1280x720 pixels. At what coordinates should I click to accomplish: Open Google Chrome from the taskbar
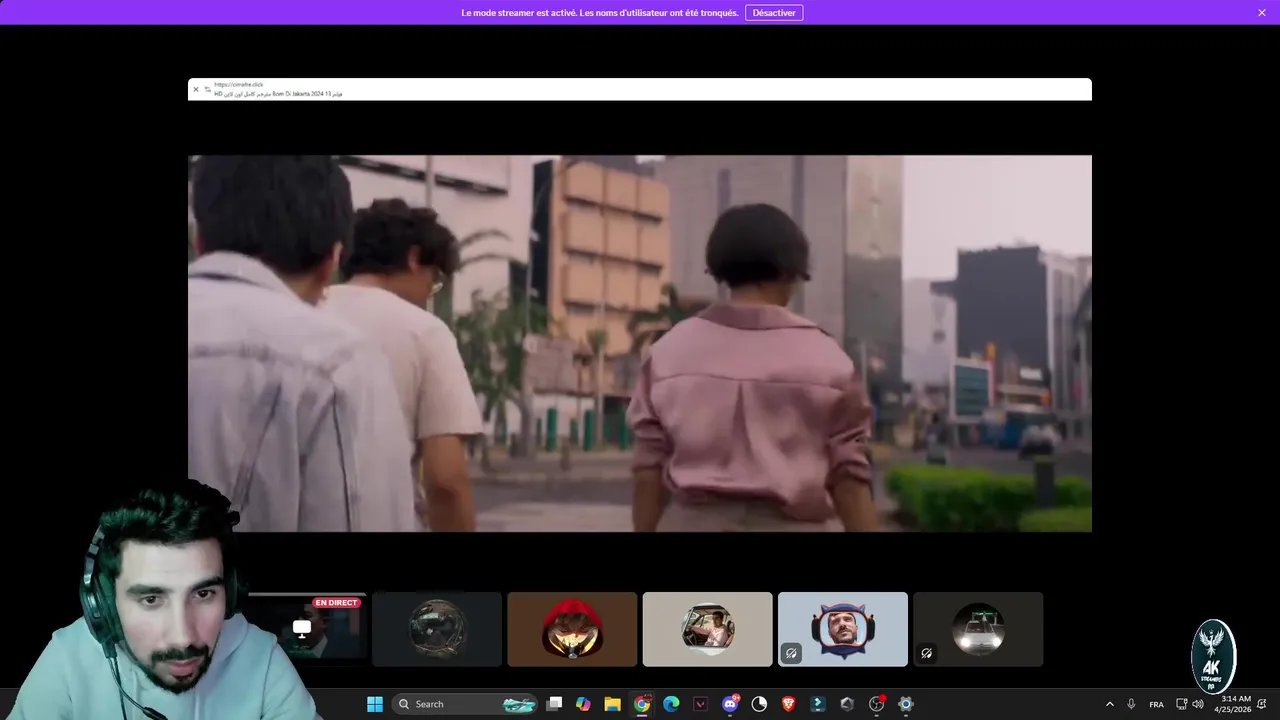click(x=642, y=704)
